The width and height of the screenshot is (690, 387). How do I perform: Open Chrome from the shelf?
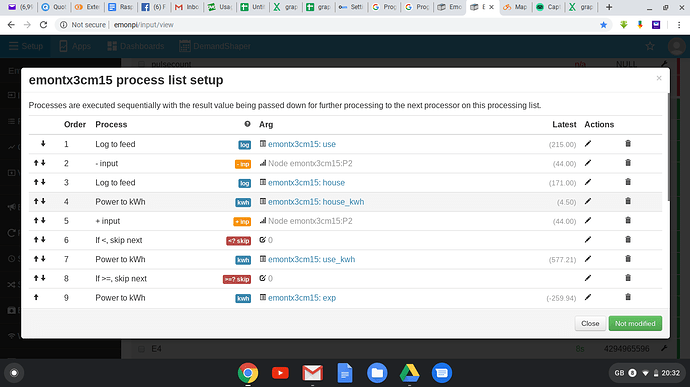point(248,373)
